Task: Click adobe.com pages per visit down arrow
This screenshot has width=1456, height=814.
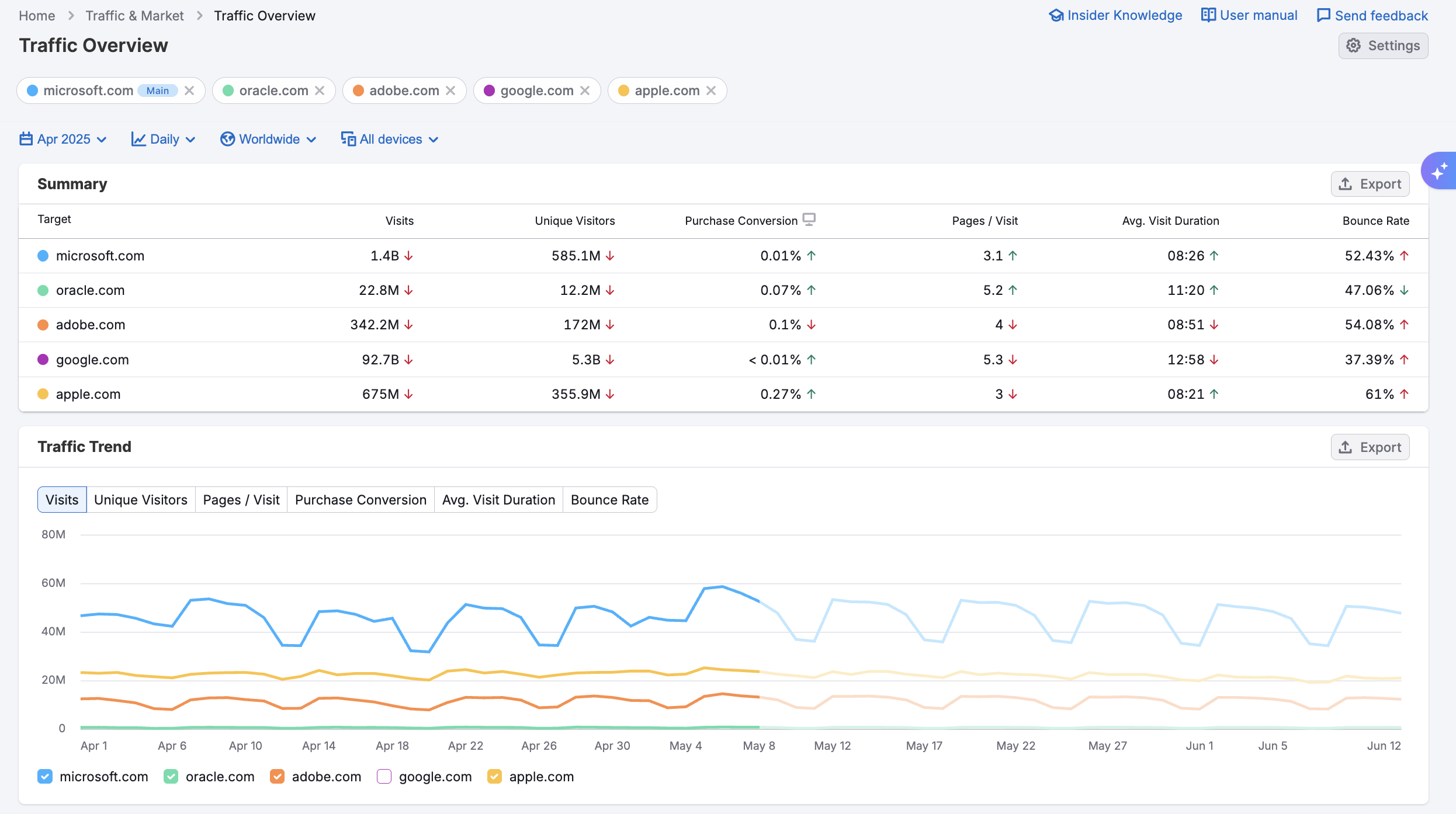Action: 1013,325
